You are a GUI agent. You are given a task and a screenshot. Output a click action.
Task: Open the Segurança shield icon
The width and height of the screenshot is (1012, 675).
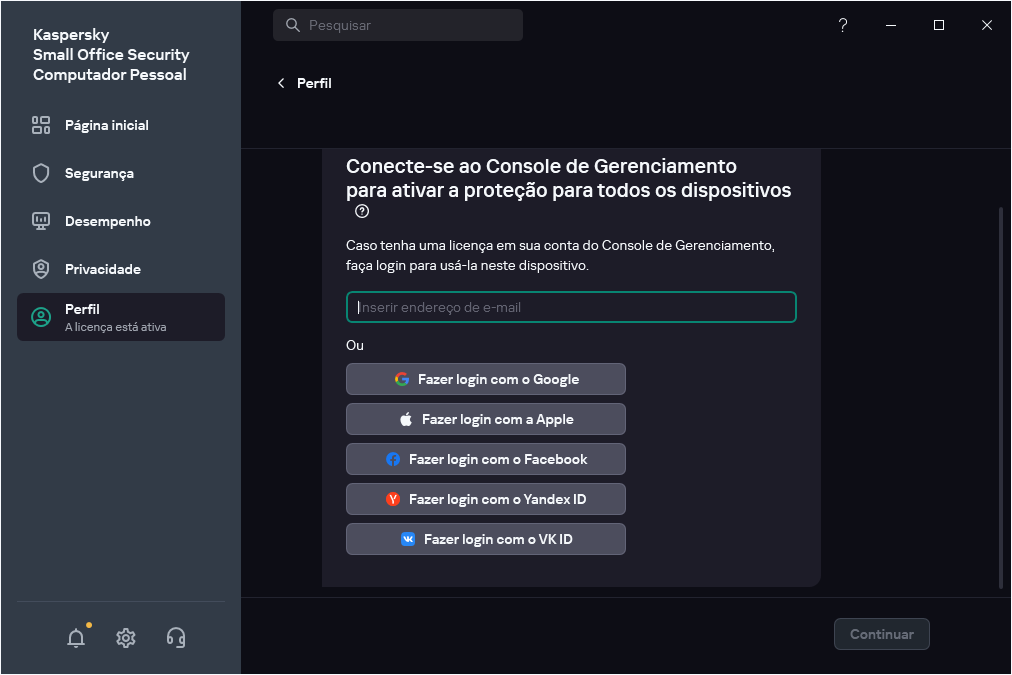40,173
